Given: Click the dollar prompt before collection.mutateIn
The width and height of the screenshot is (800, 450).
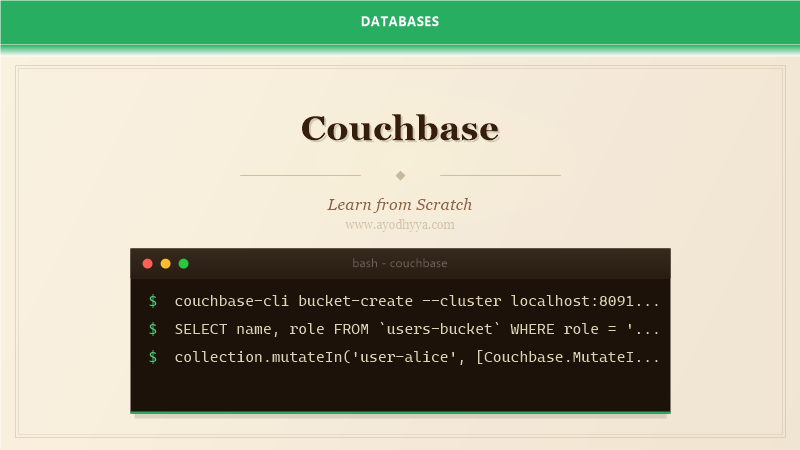Looking at the screenshot, I should [x=153, y=357].
